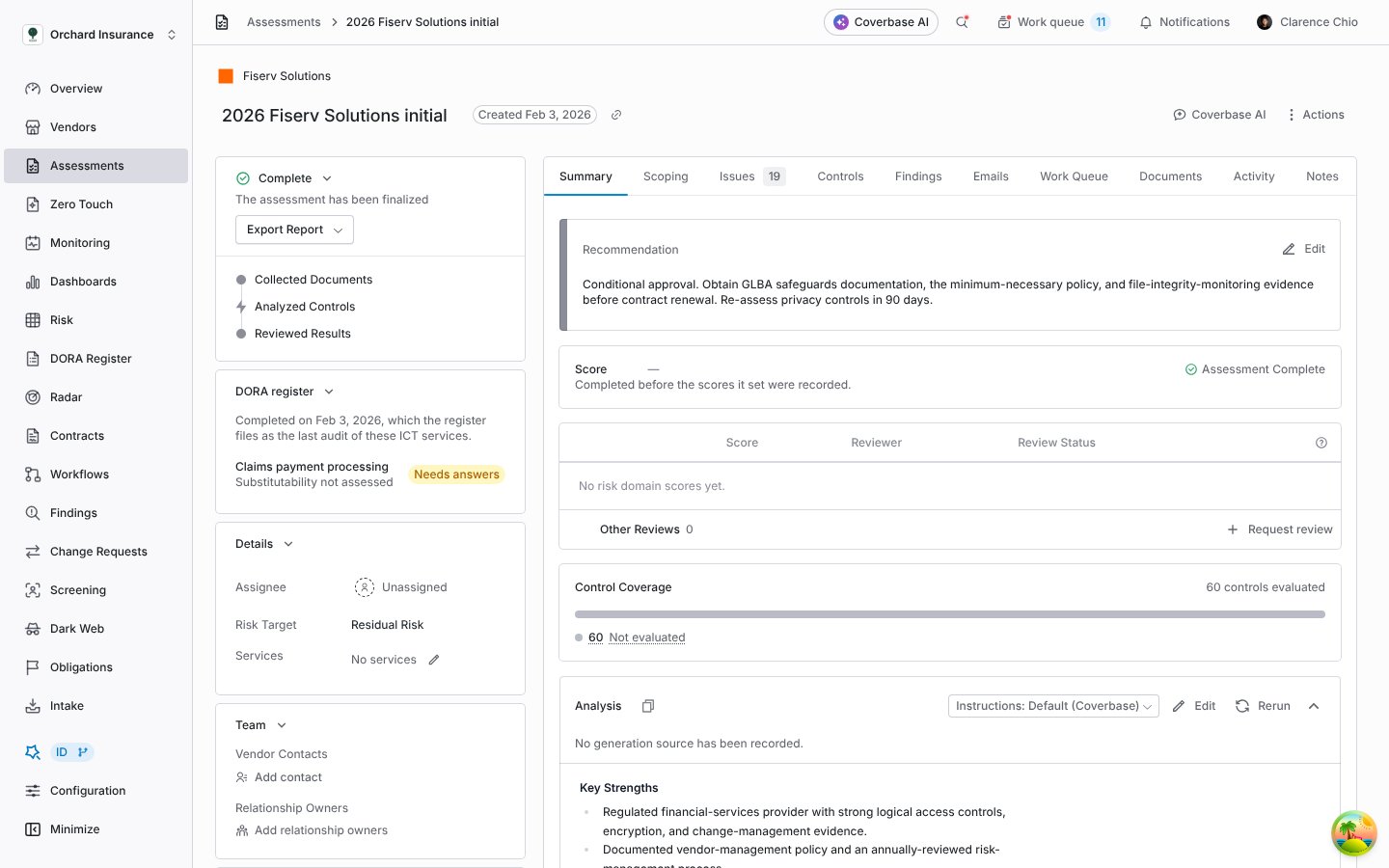Click the Risk grid icon

[33, 320]
